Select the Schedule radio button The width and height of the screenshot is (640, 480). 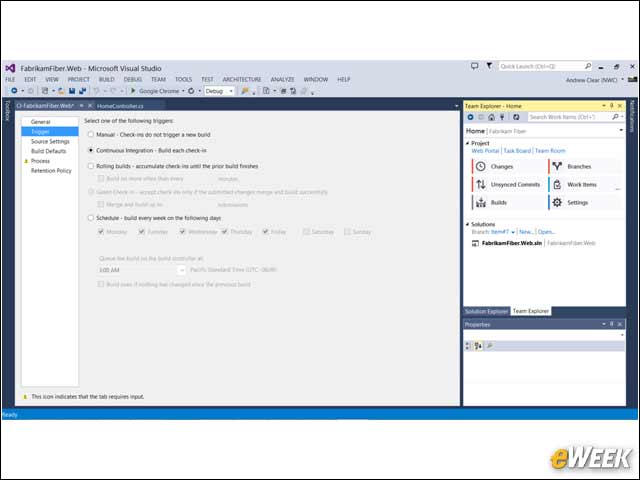[x=91, y=218]
